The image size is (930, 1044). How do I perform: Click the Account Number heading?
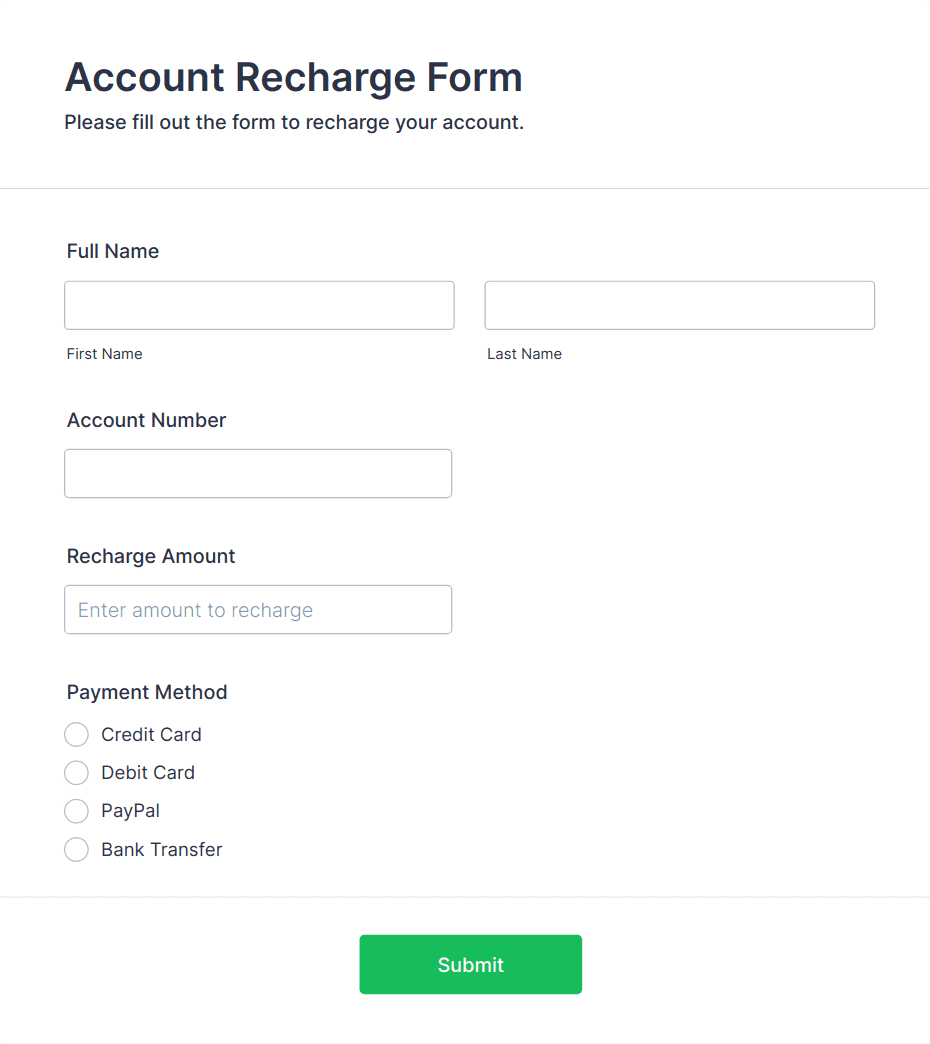point(146,420)
